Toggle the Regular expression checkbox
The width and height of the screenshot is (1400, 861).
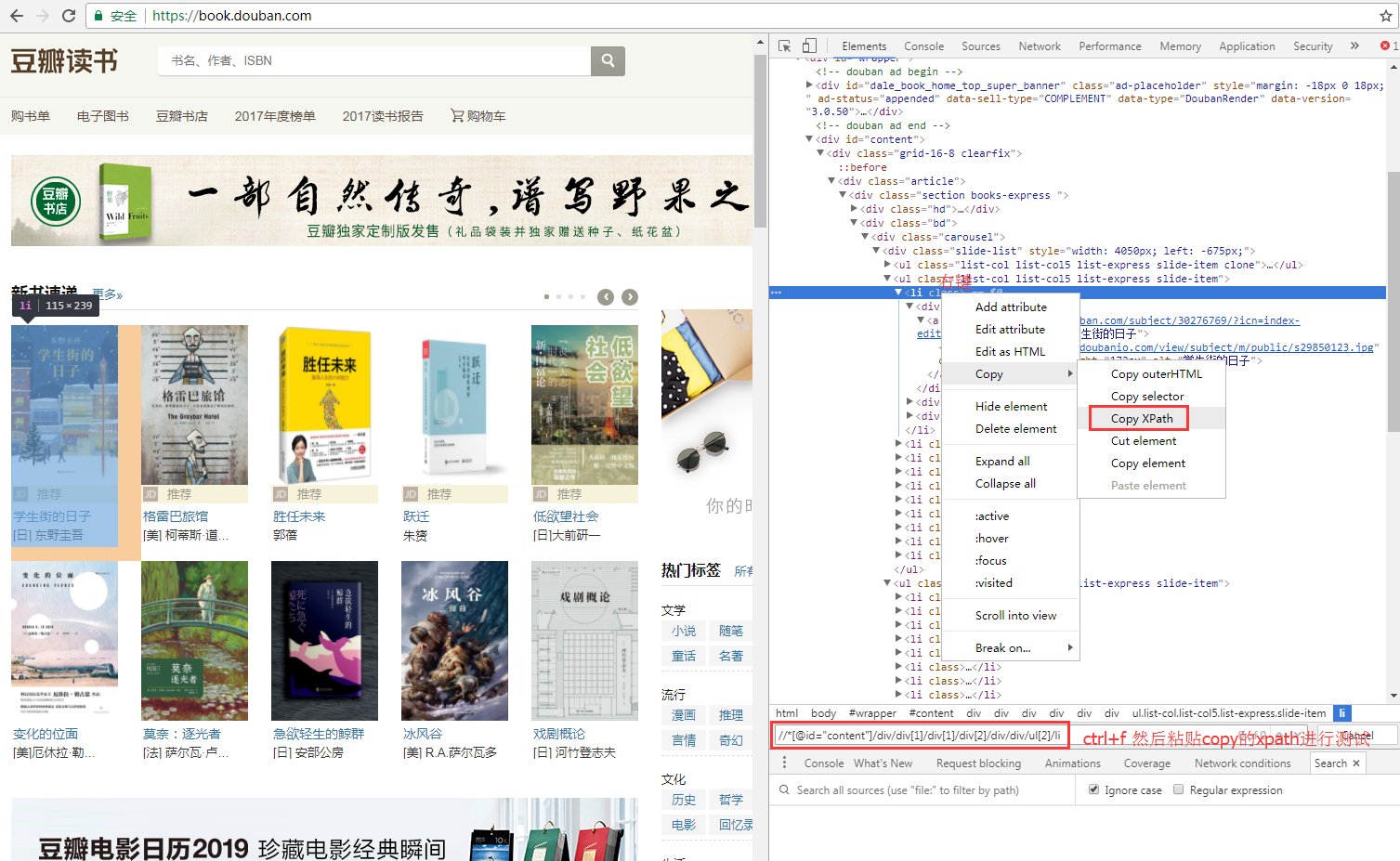(x=1179, y=789)
